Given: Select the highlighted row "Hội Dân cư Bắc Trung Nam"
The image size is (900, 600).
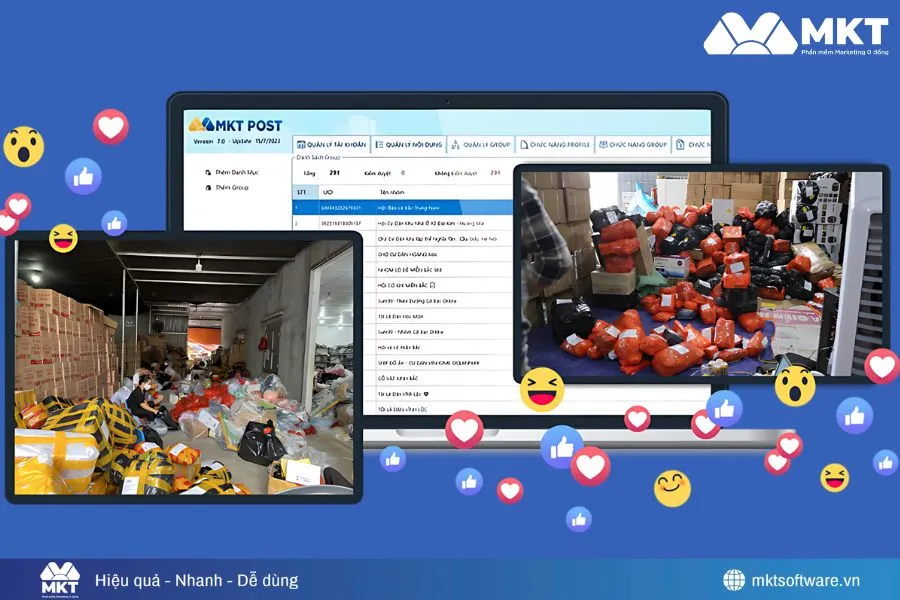Looking at the screenshot, I should pyautogui.click(x=410, y=207).
